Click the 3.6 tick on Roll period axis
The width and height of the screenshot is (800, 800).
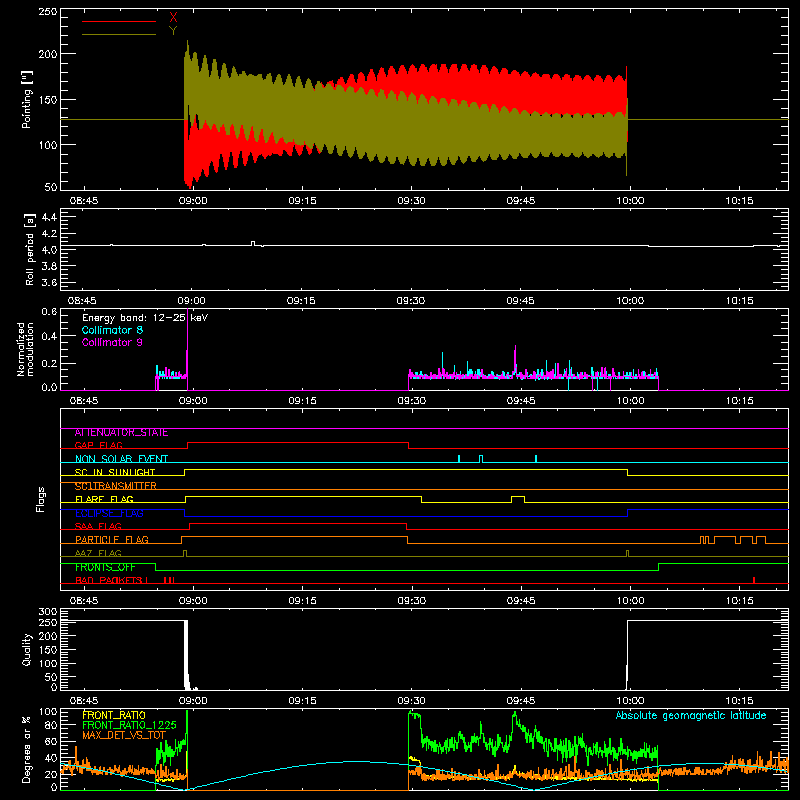point(49,282)
